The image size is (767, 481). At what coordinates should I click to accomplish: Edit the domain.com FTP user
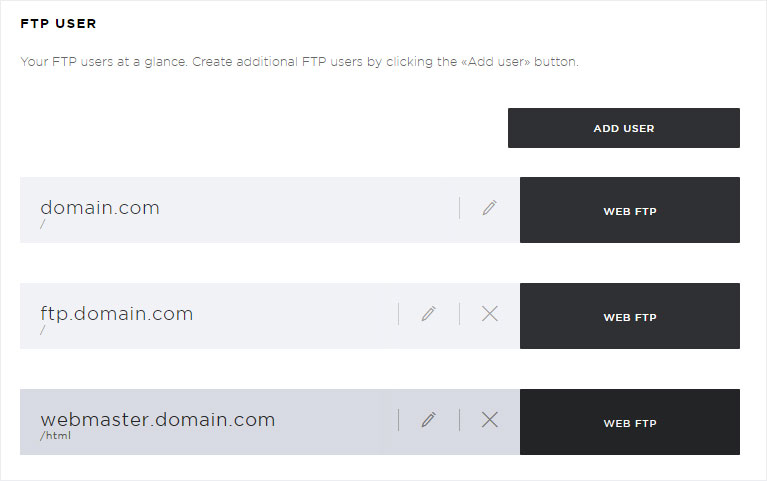pyautogui.click(x=489, y=208)
